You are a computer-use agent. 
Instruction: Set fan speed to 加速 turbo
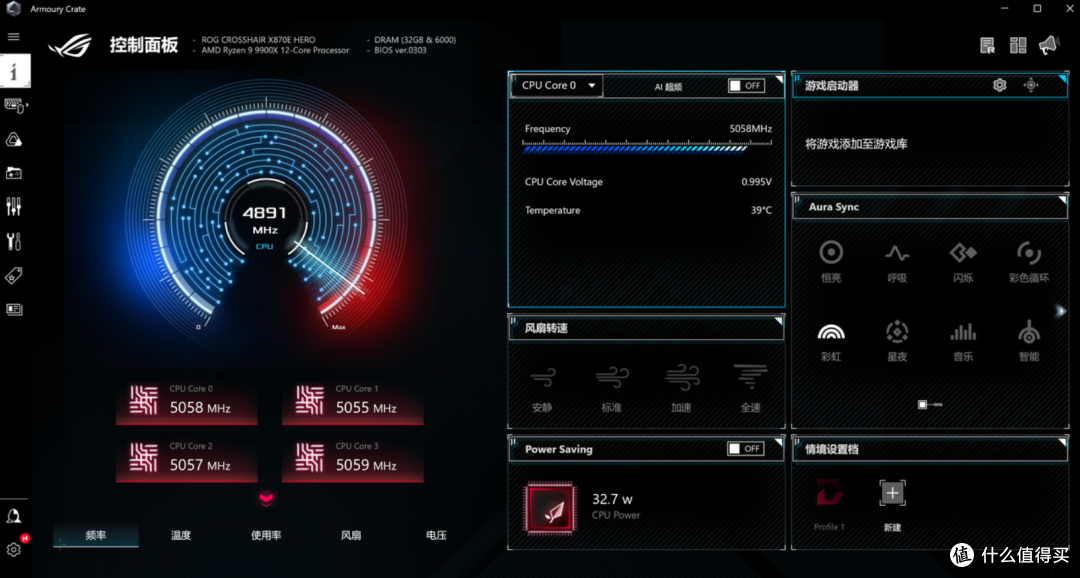681,389
